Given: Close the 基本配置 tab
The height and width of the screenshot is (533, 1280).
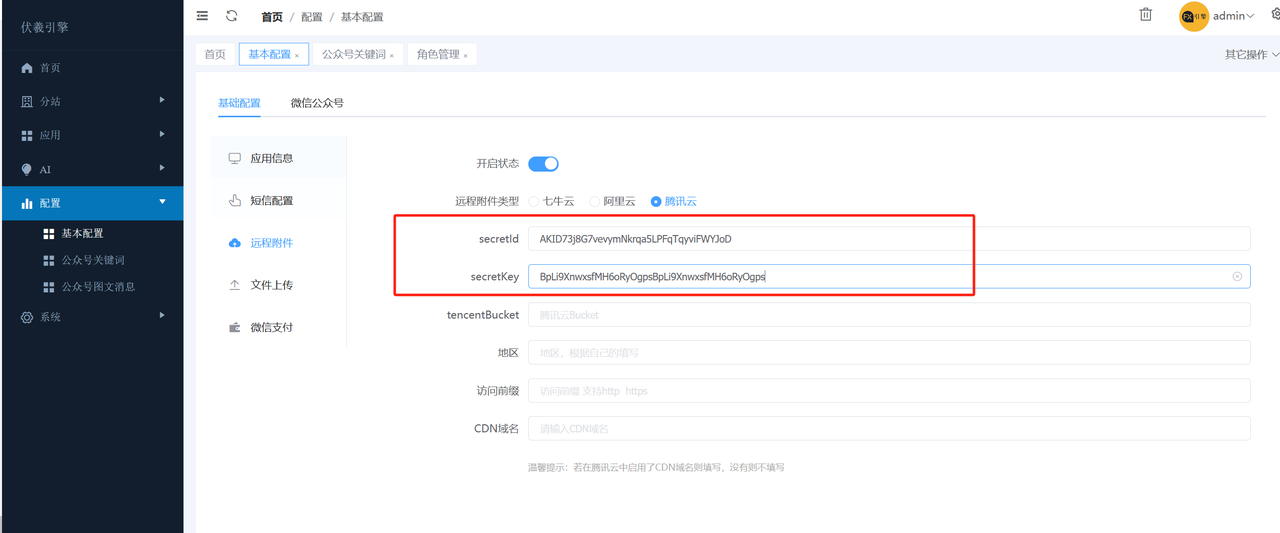Looking at the screenshot, I should (297, 55).
